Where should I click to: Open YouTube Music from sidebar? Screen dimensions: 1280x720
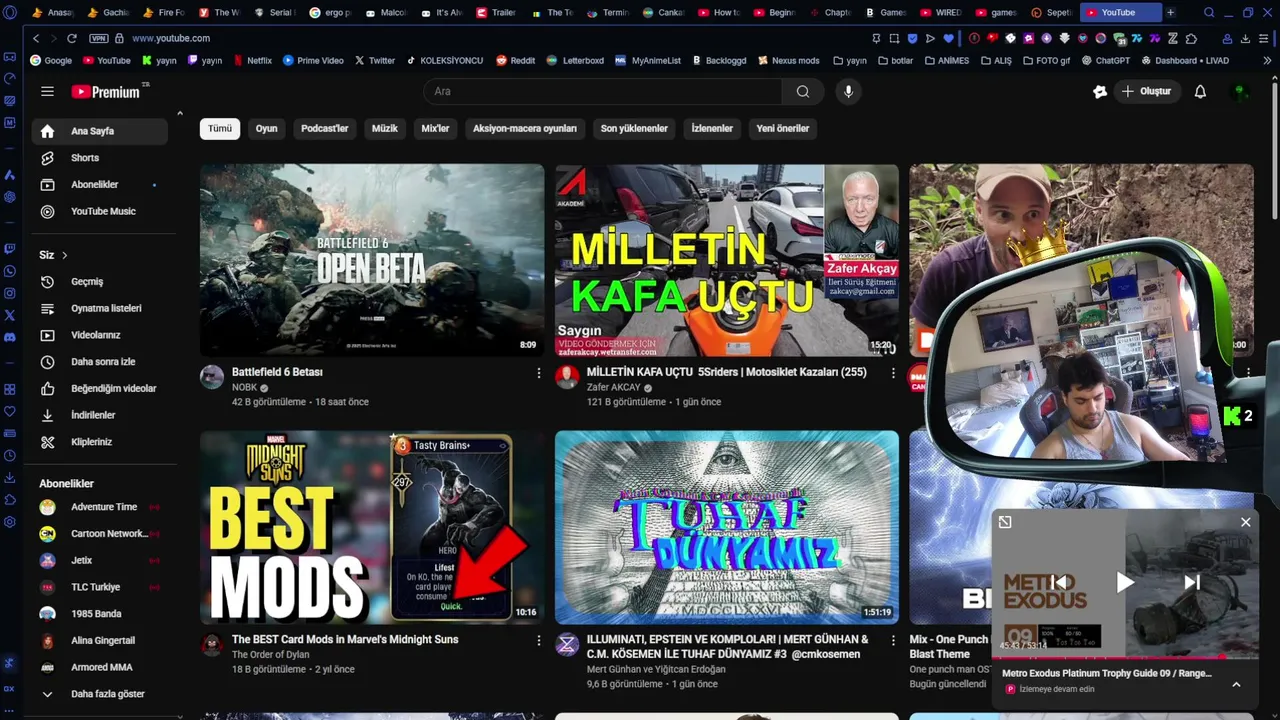[x=99, y=211]
